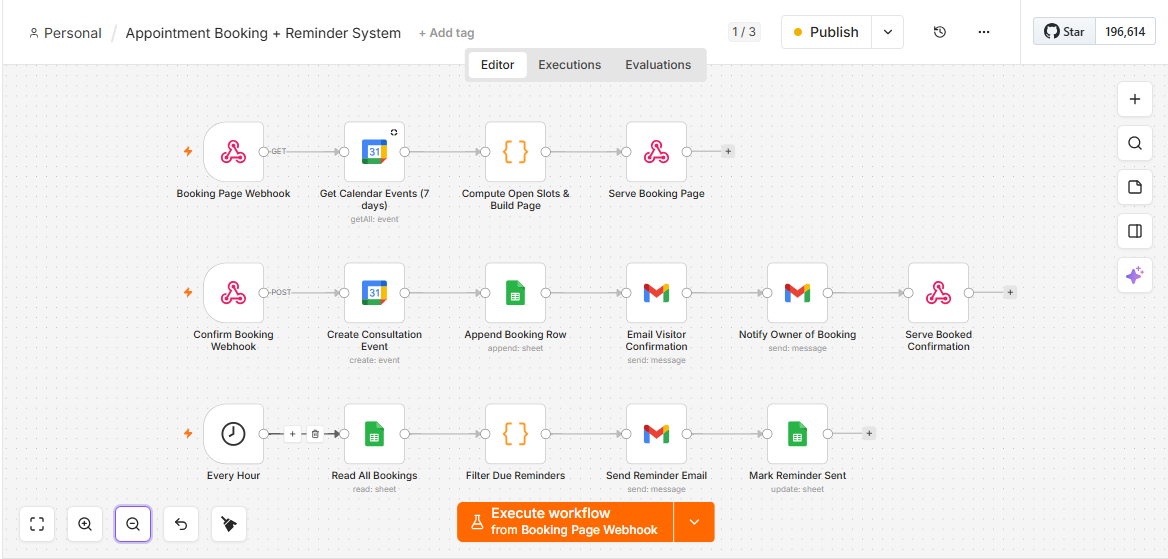Open the workflow version history

tap(939, 32)
